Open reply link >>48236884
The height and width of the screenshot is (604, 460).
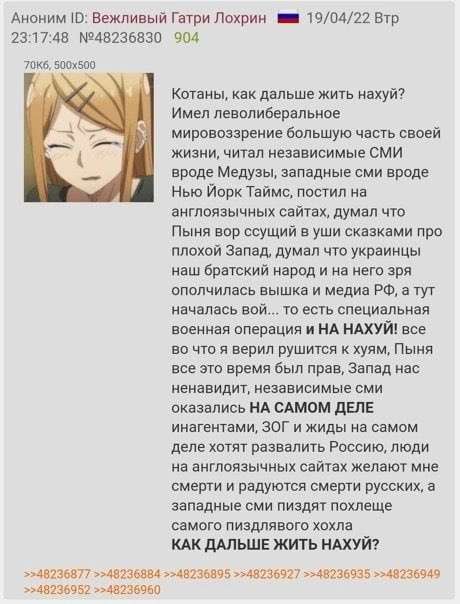point(127,574)
